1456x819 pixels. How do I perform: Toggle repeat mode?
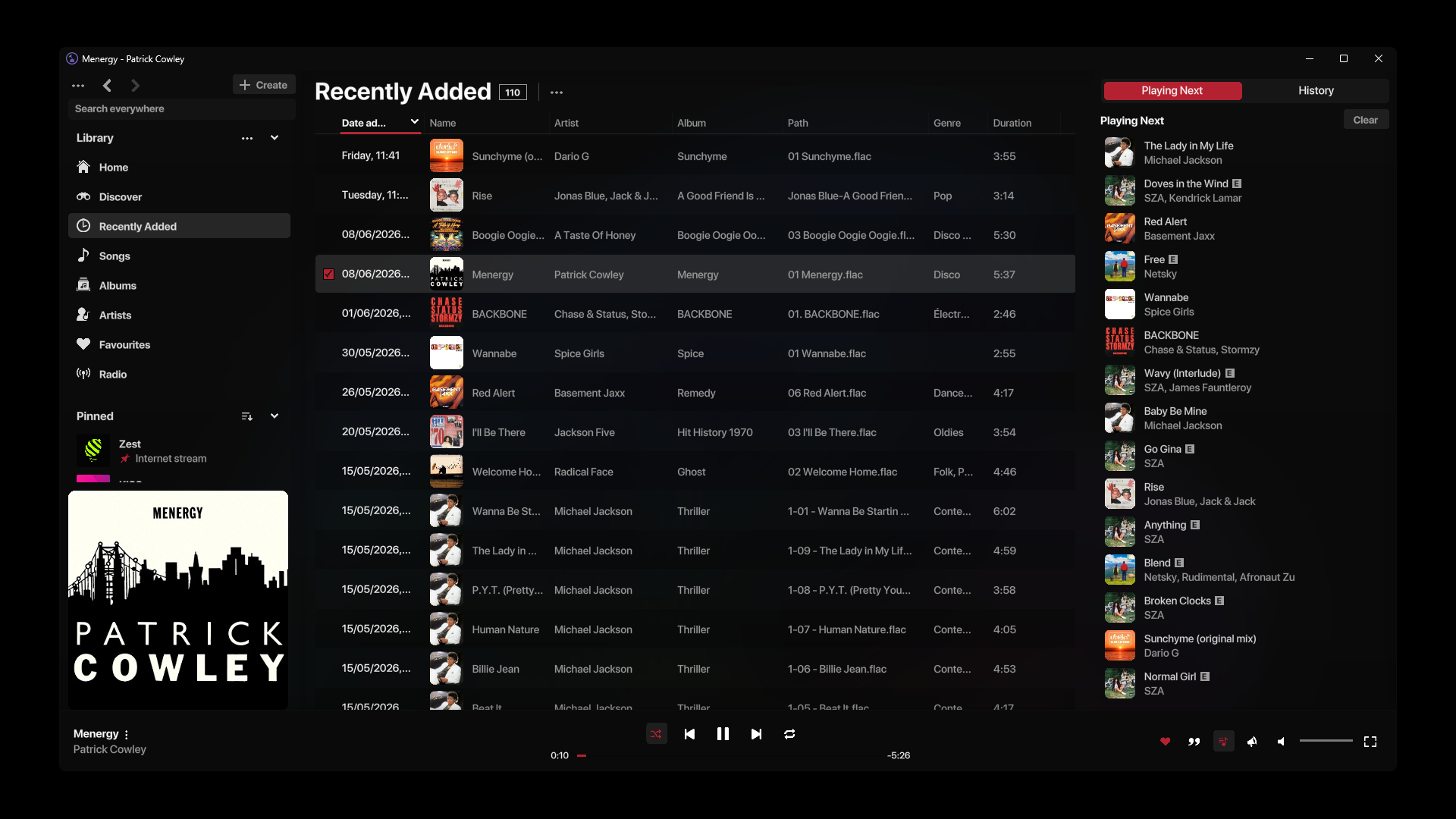(x=789, y=734)
